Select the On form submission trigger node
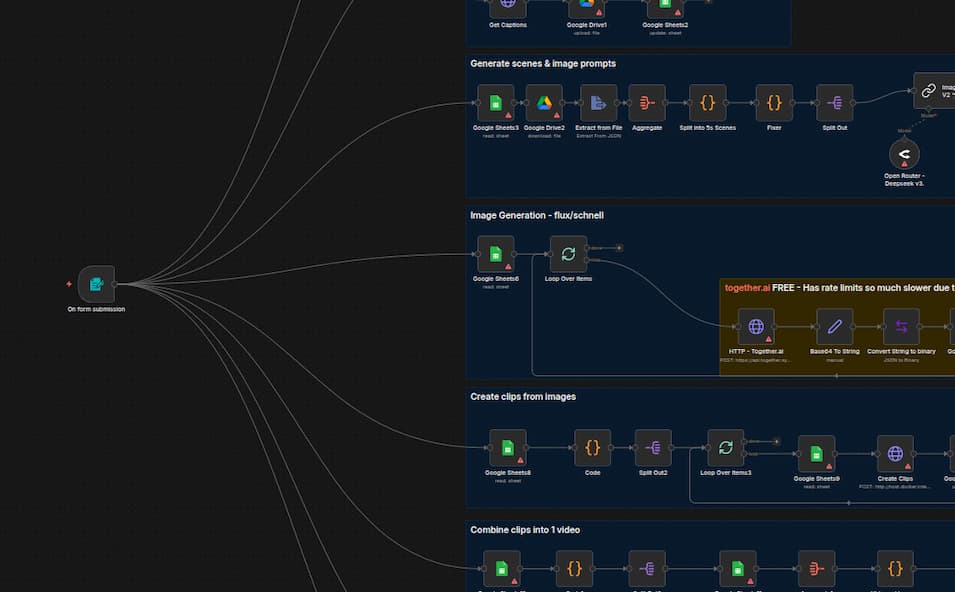 (x=96, y=284)
